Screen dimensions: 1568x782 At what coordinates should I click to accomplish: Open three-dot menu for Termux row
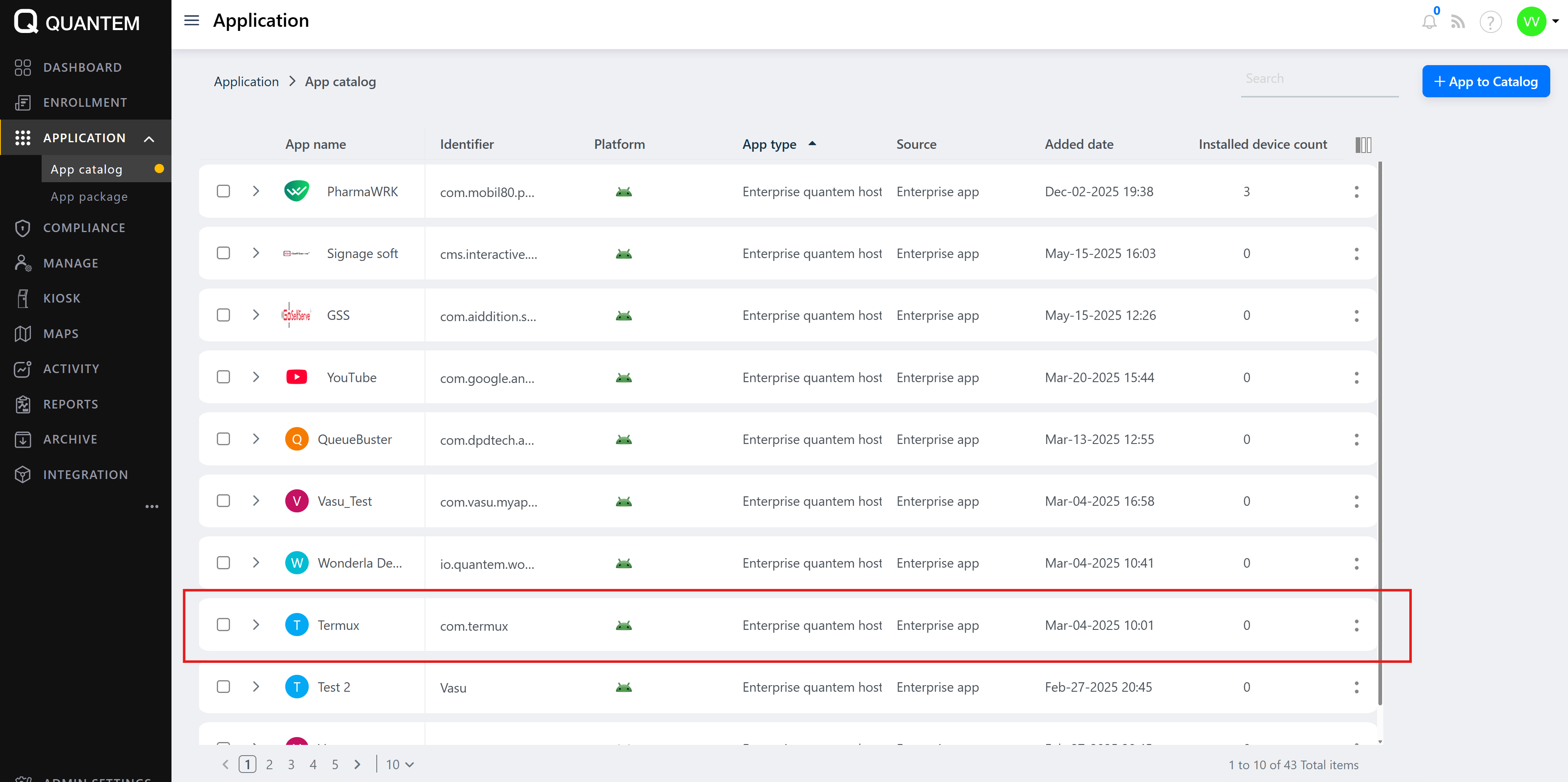point(1356,625)
